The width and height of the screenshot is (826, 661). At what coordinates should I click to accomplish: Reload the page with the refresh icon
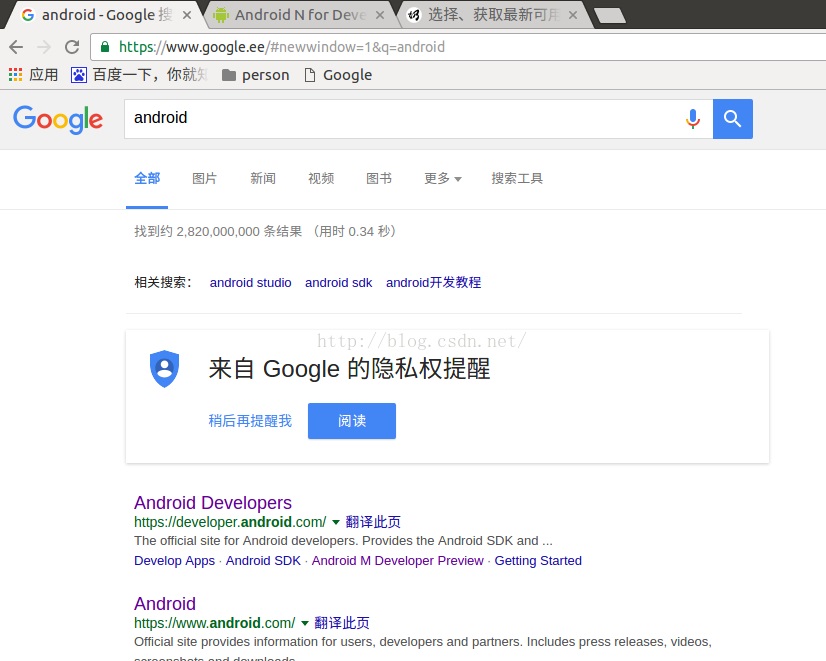[x=72, y=47]
